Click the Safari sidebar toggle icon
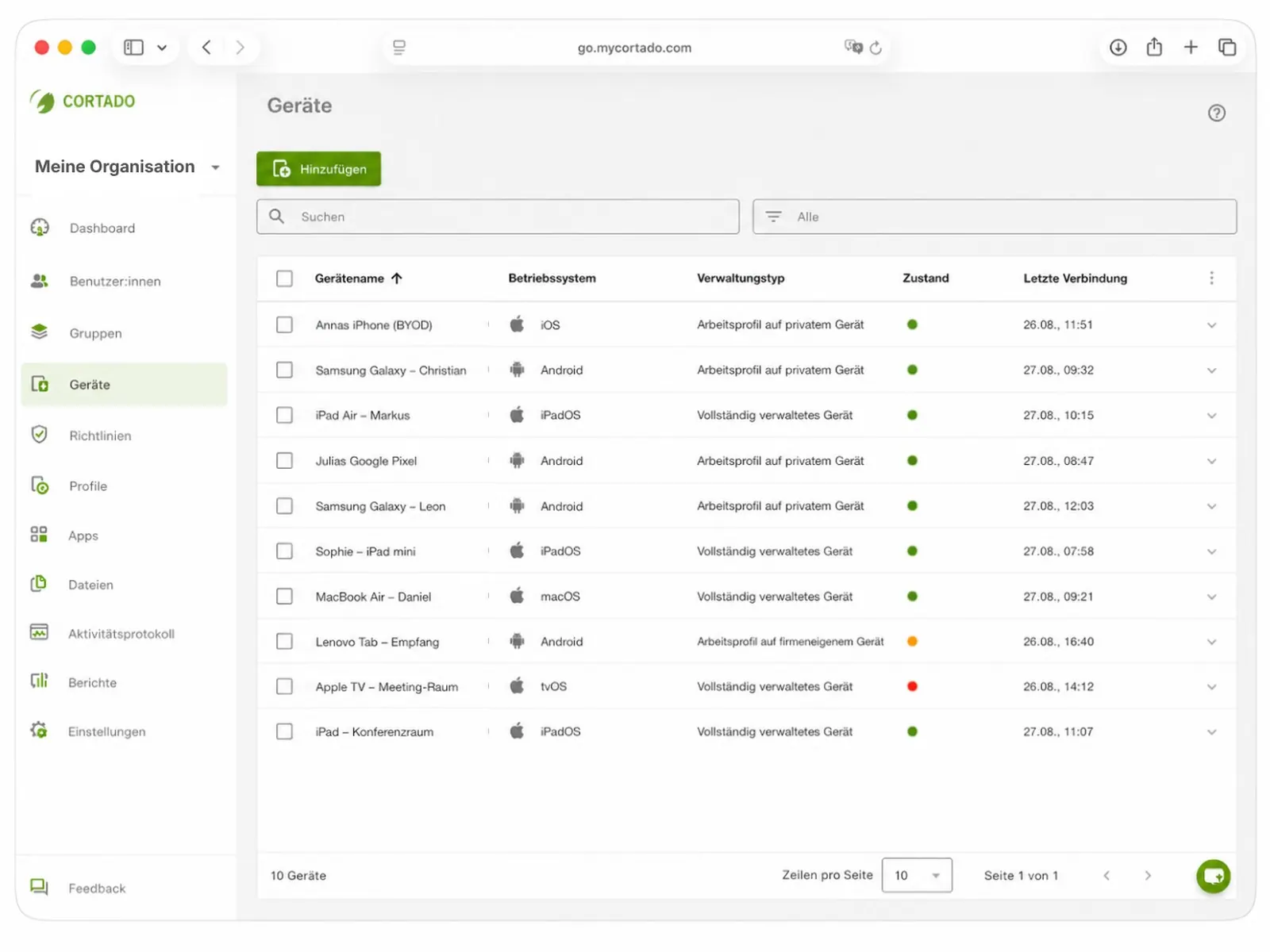This screenshot has height=952, width=1270. point(133,48)
